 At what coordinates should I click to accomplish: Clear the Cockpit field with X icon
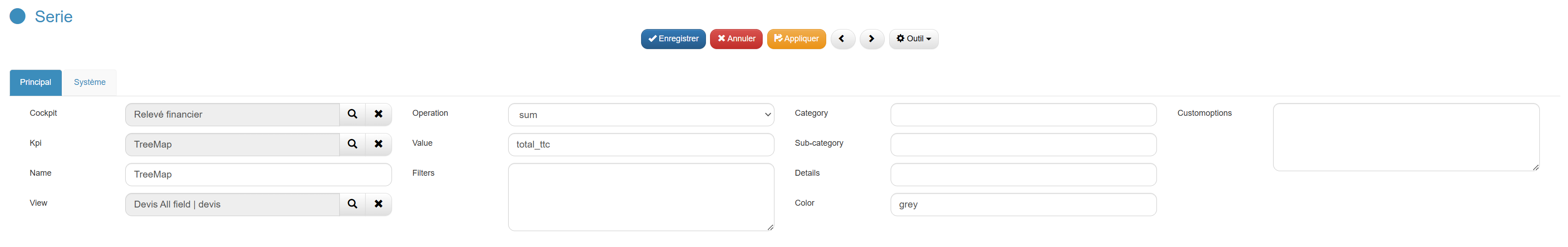point(378,114)
